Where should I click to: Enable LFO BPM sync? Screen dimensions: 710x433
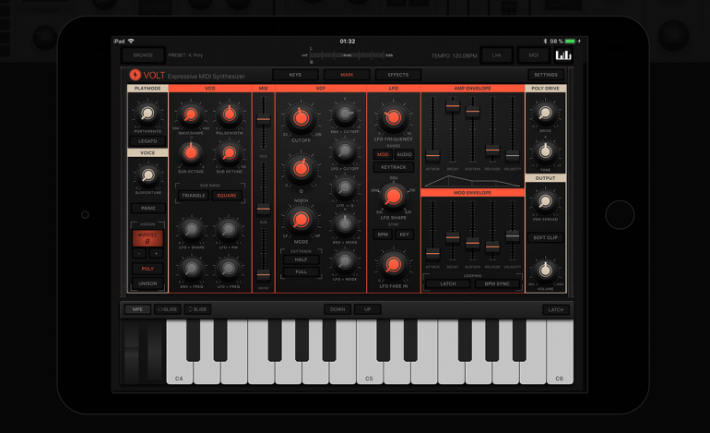tap(383, 235)
